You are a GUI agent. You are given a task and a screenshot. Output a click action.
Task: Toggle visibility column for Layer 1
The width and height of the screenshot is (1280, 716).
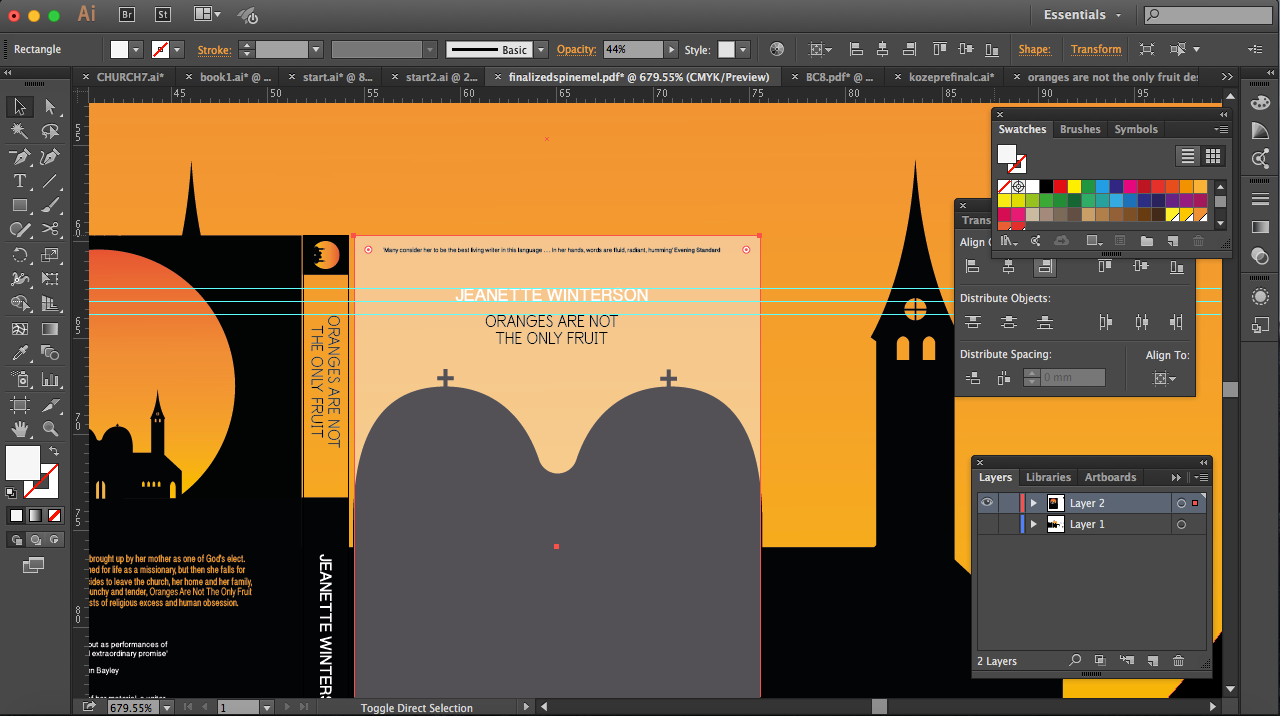[987, 524]
